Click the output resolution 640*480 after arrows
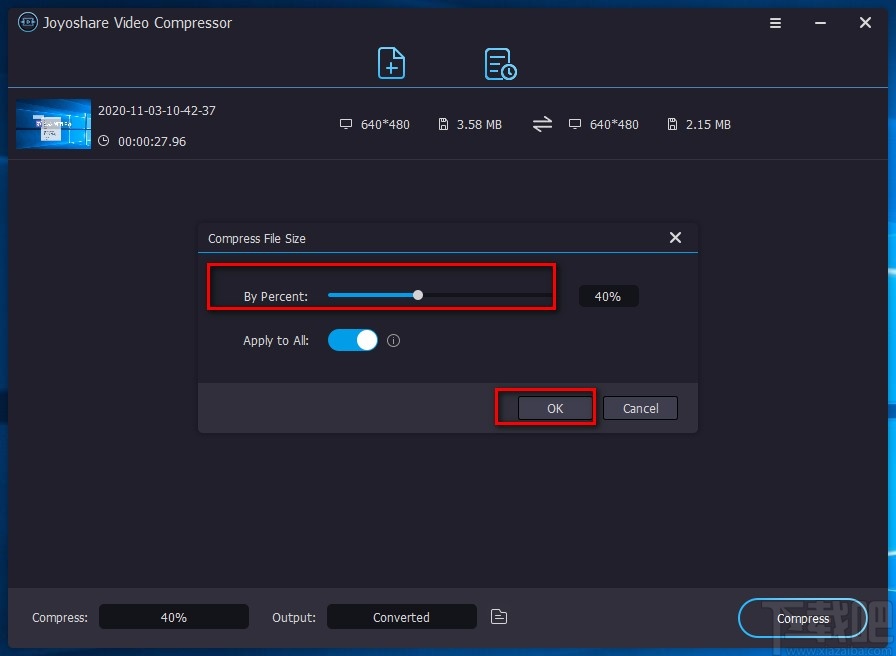The image size is (896, 656). (614, 125)
